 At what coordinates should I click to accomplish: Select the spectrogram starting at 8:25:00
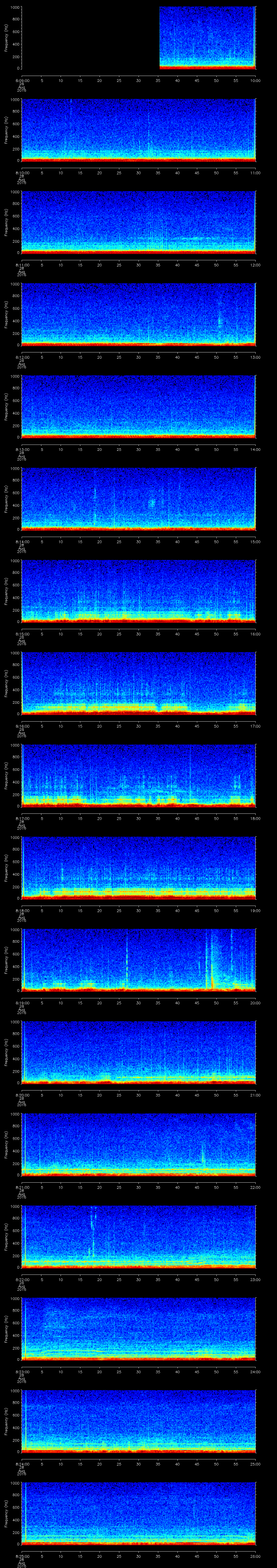pos(139,1513)
